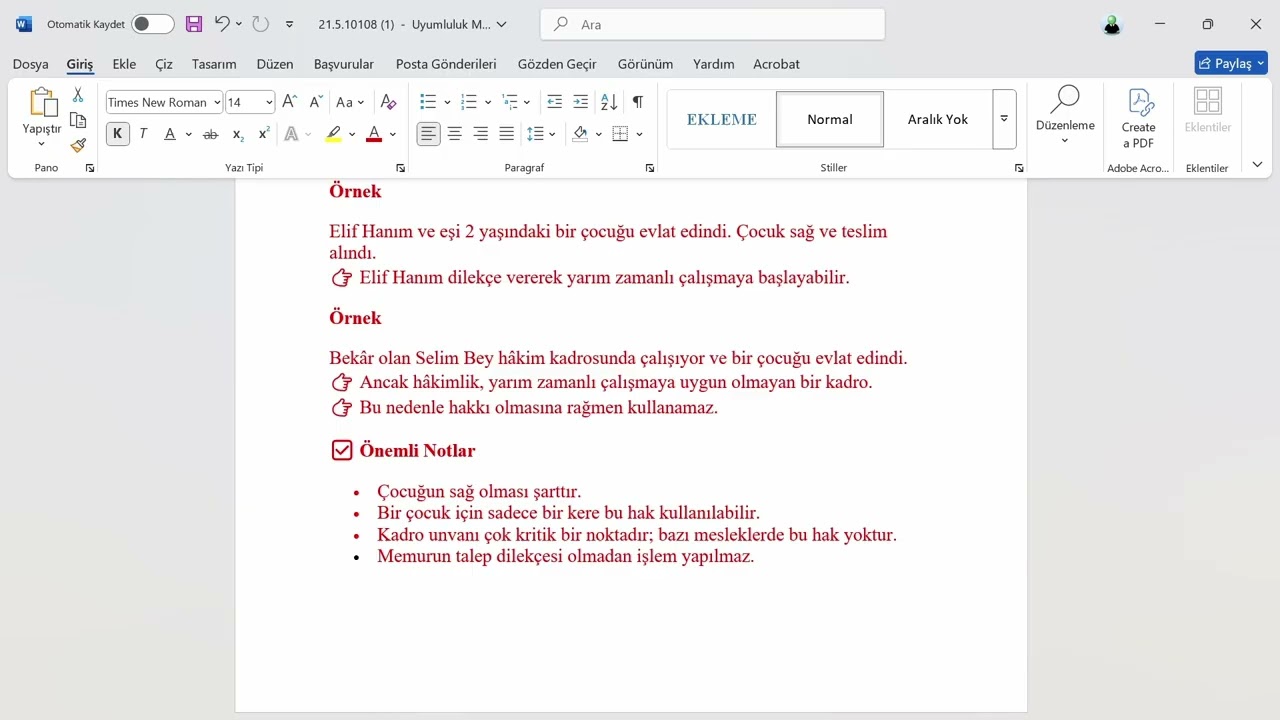Viewport: 1280px width, 720px height.
Task: Open Paragraf dialog launcher
Action: [x=649, y=168]
